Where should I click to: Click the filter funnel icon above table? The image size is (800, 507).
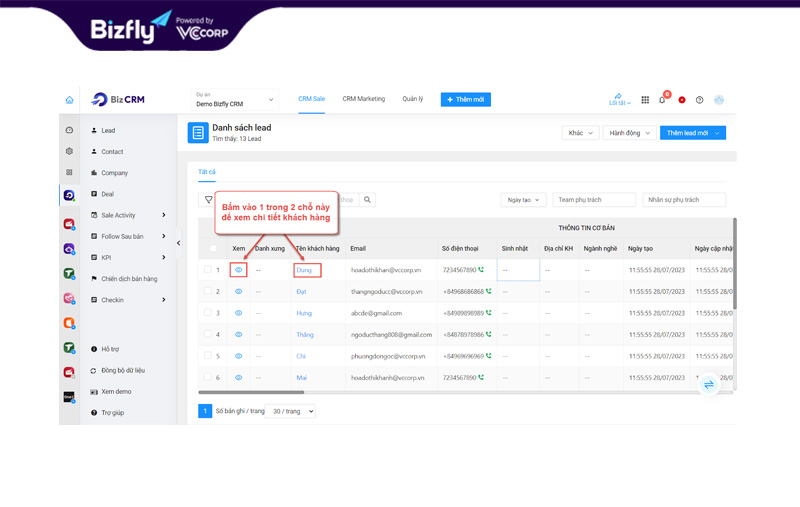(x=209, y=200)
